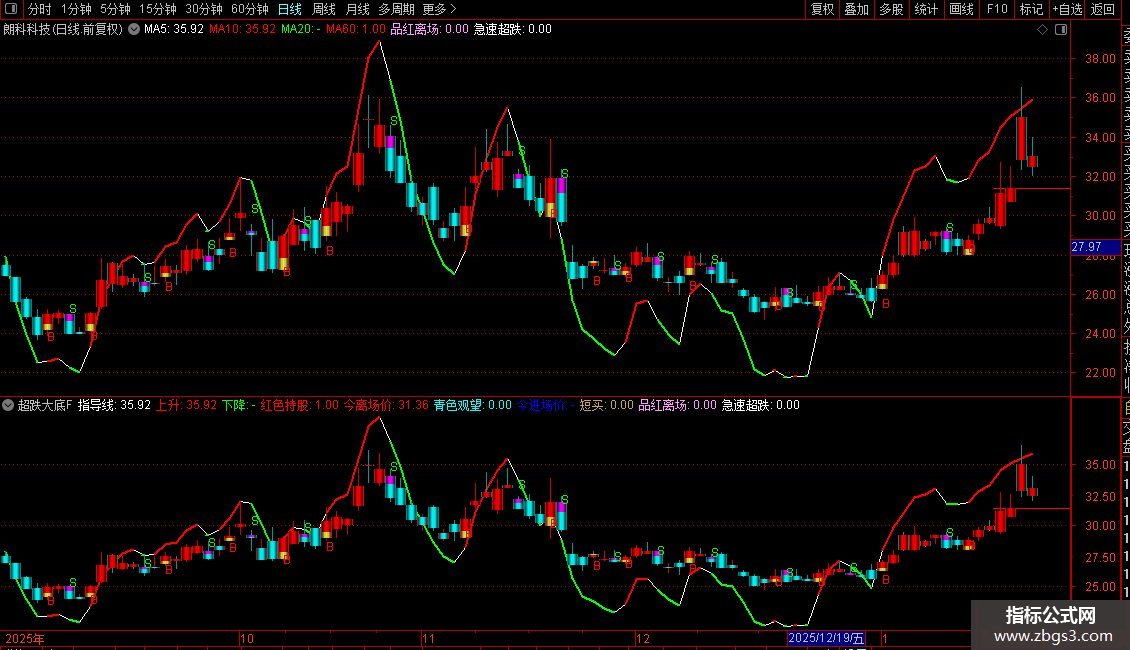
Task: Click the MA20 label in main chart
Action: [x=301, y=30]
